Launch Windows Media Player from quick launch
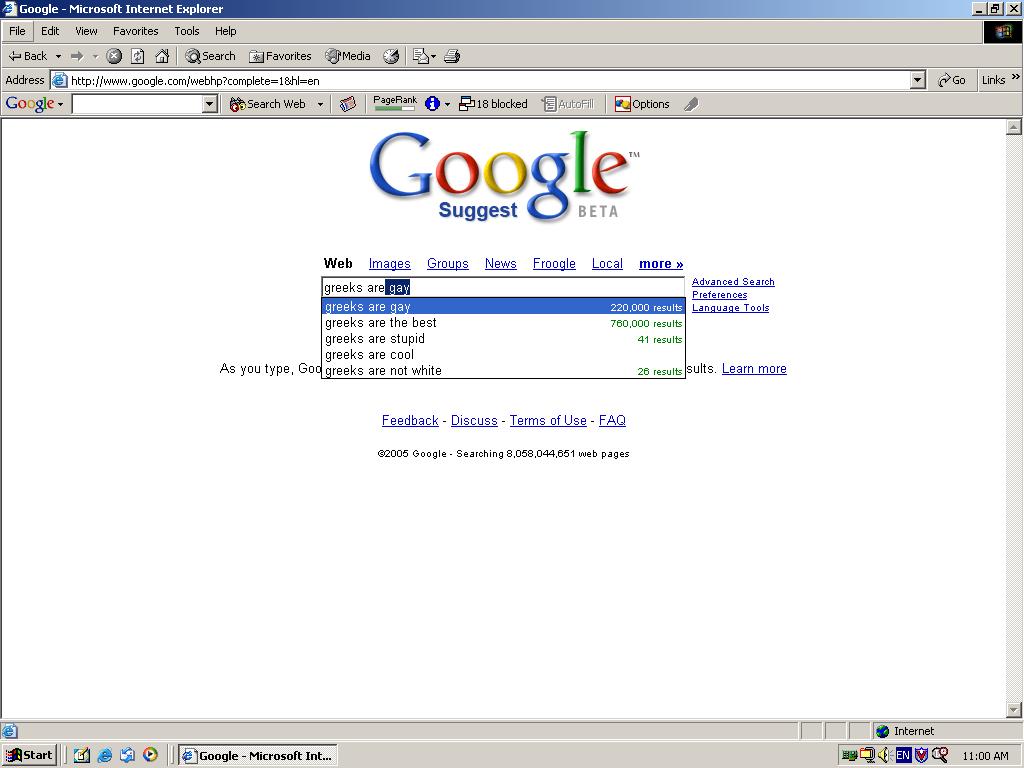1024x768 pixels. 150,755
